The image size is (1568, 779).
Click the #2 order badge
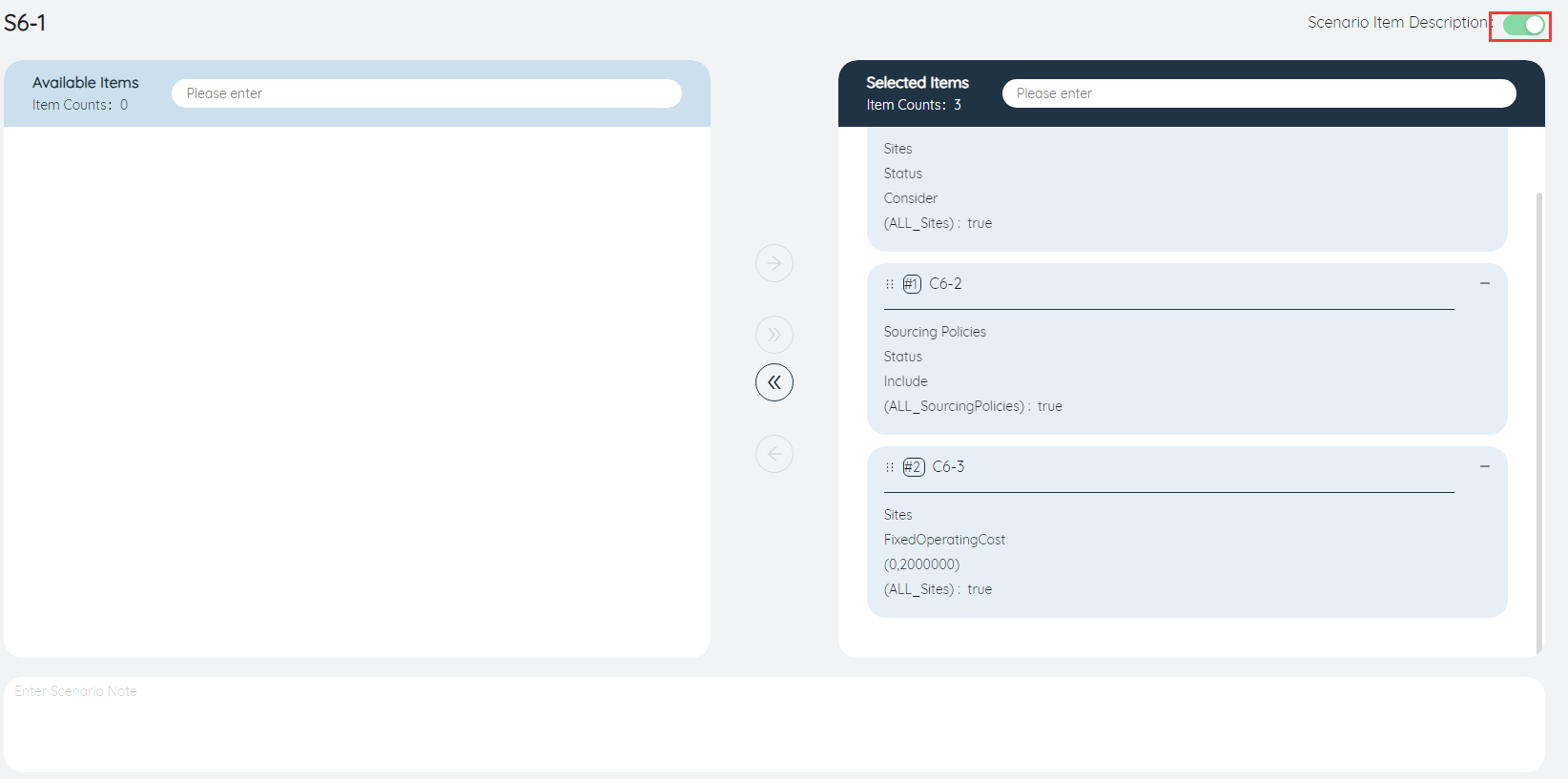pyautogui.click(x=914, y=467)
